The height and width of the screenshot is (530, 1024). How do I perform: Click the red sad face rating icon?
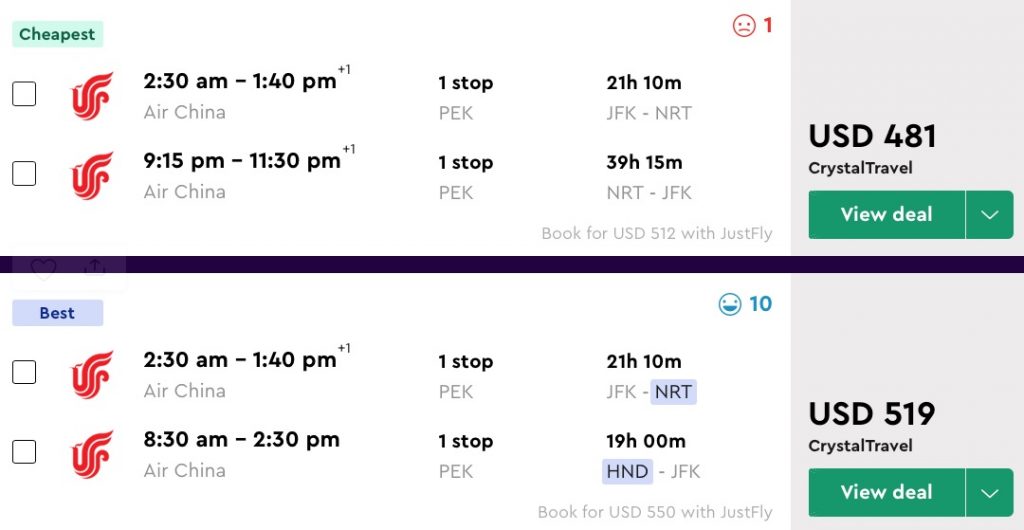743,26
